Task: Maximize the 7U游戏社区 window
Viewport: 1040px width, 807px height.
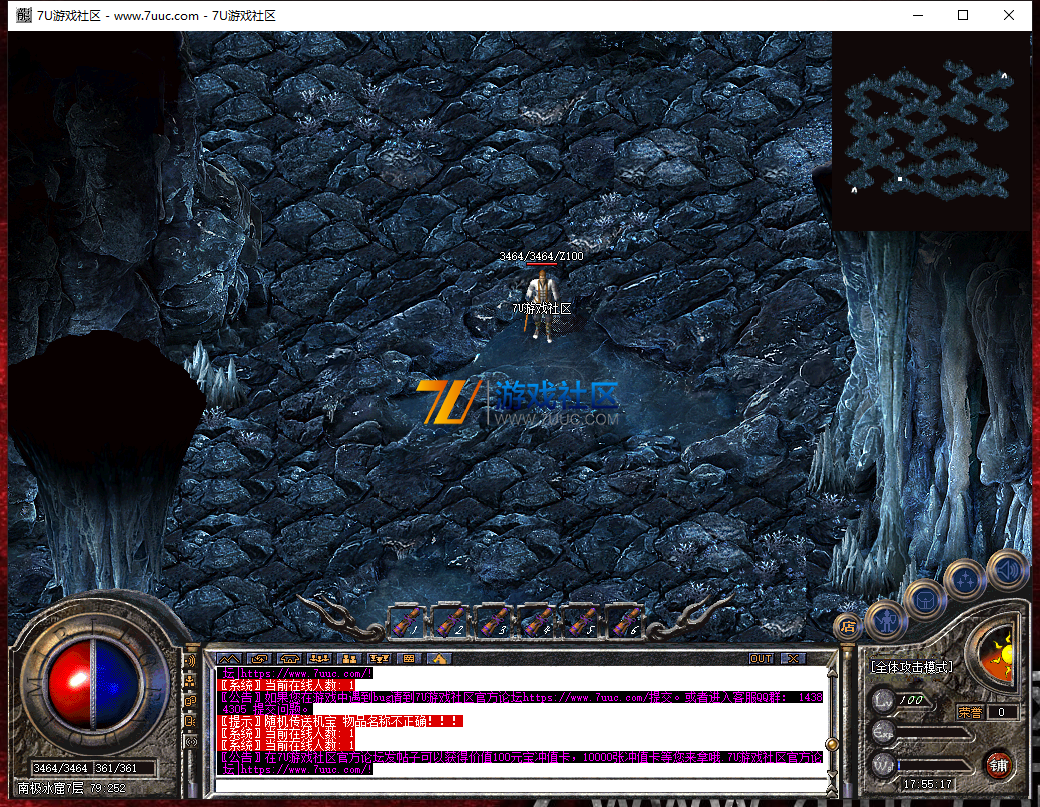Action: coord(963,15)
